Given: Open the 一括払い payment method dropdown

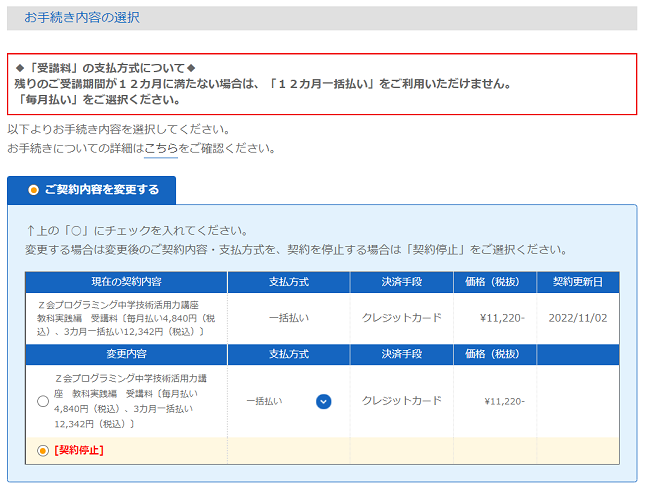Looking at the screenshot, I should pos(289,401).
